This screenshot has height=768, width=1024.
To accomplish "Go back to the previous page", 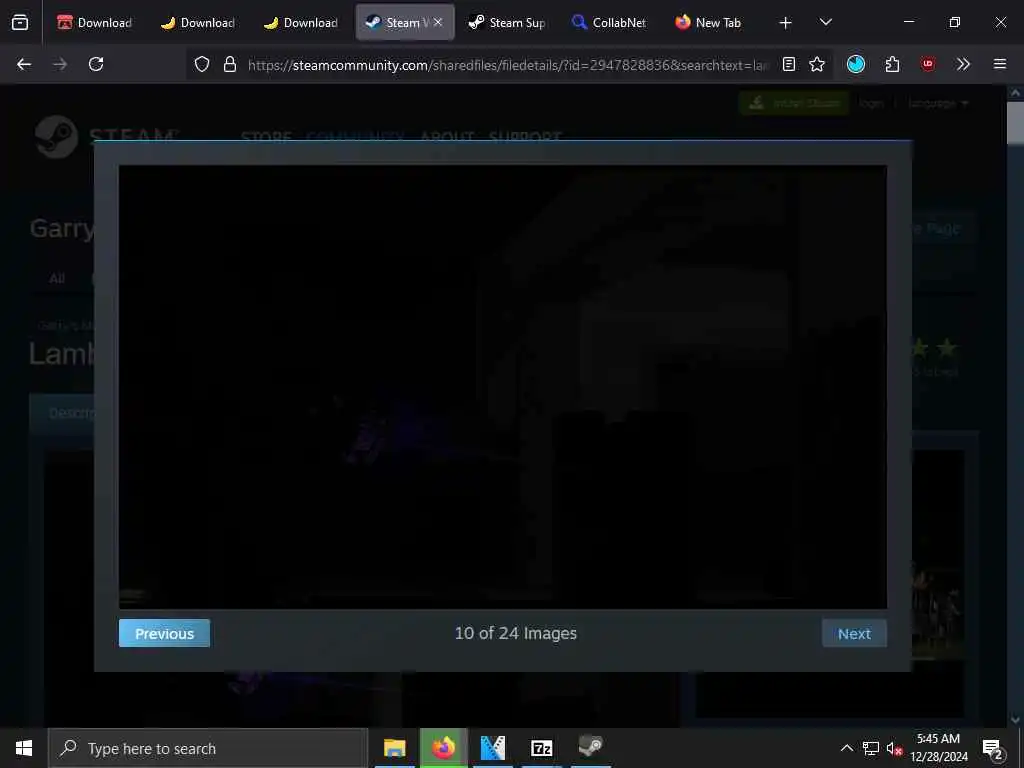I will click(x=24, y=64).
